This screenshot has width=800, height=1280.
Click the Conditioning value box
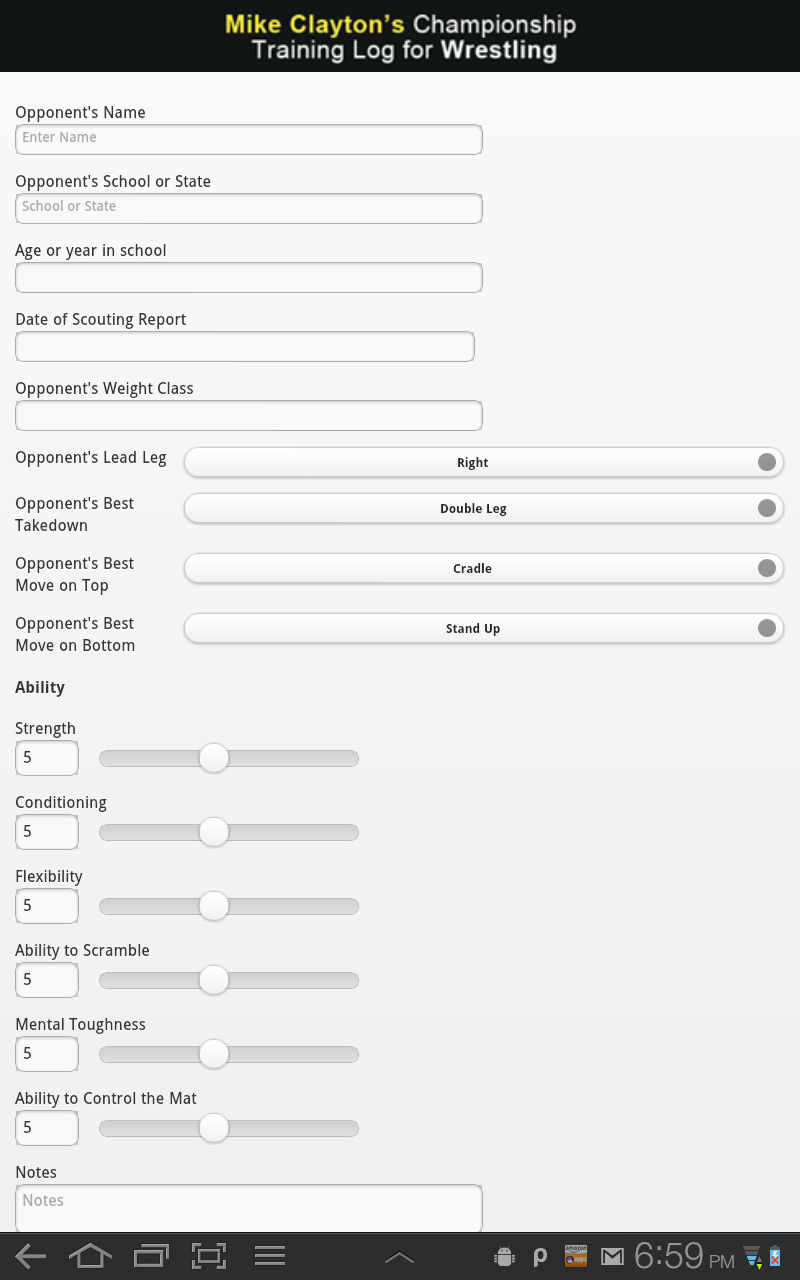(47, 832)
